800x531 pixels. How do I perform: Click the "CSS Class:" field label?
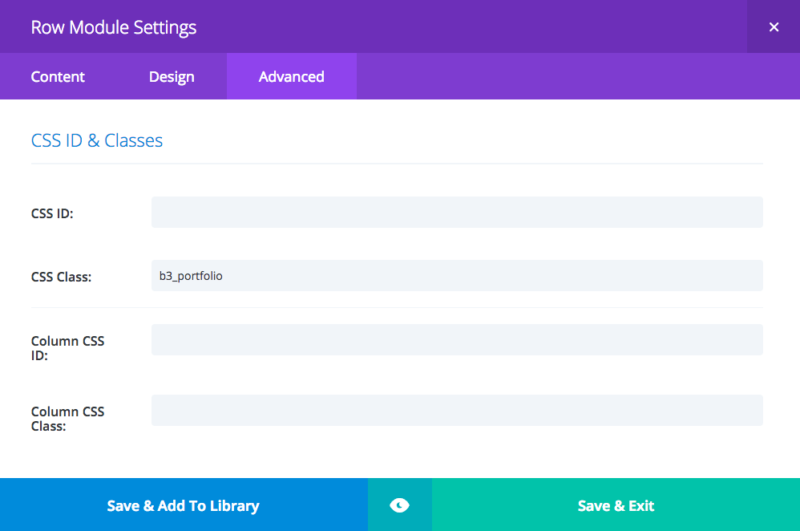click(x=61, y=277)
